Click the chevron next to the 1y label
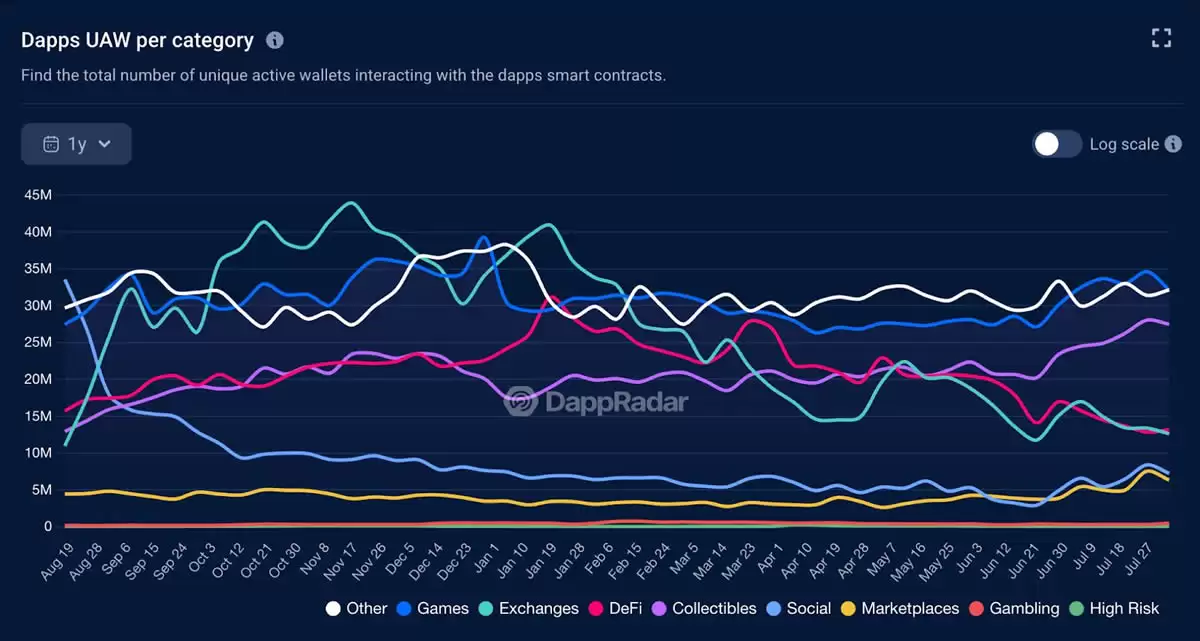 point(104,144)
